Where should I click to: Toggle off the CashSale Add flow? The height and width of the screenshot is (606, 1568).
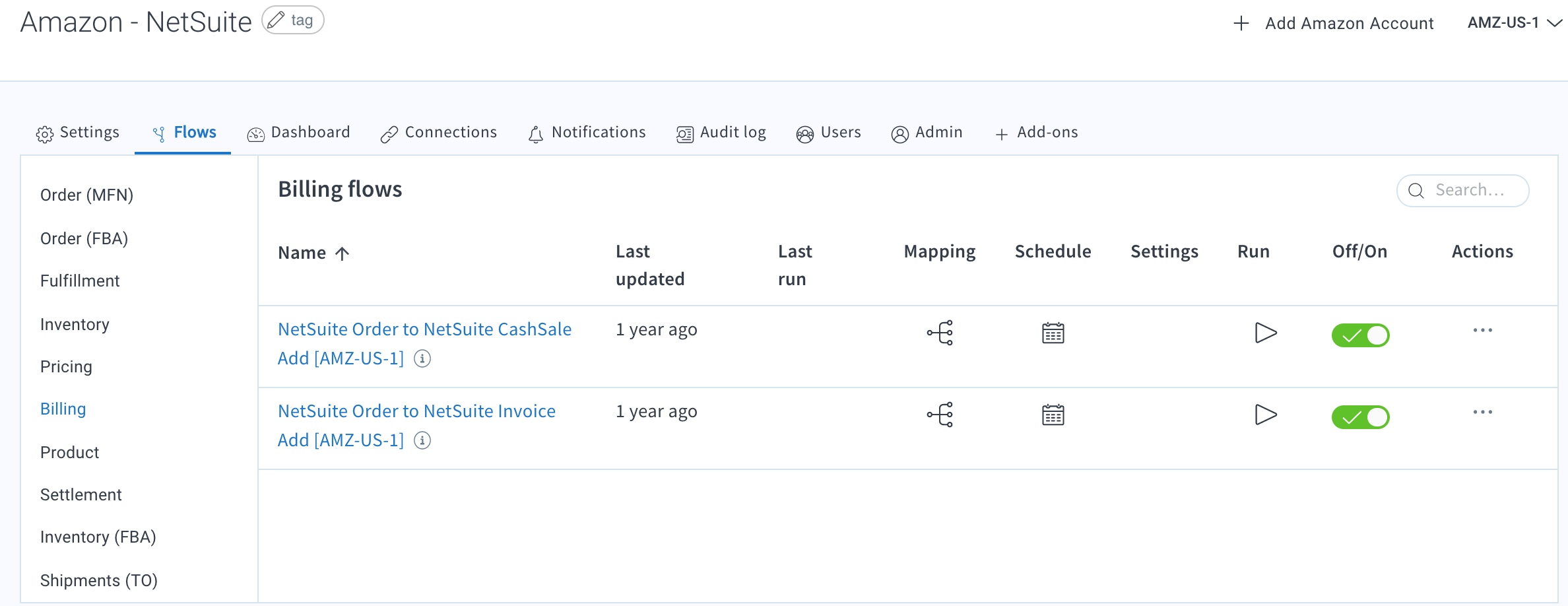point(1360,335)
